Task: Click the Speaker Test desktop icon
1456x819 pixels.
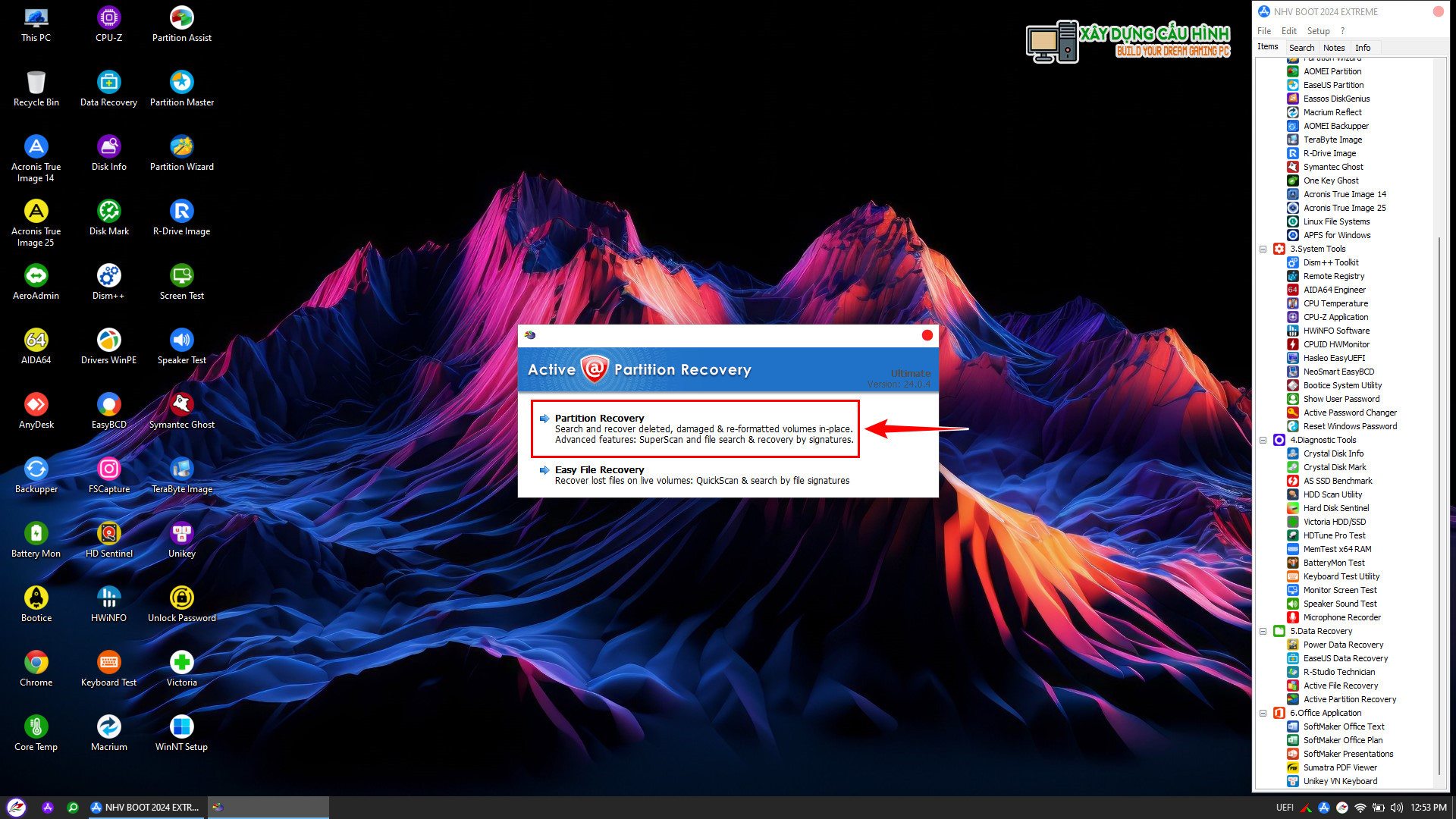Action: click(181, 346)
